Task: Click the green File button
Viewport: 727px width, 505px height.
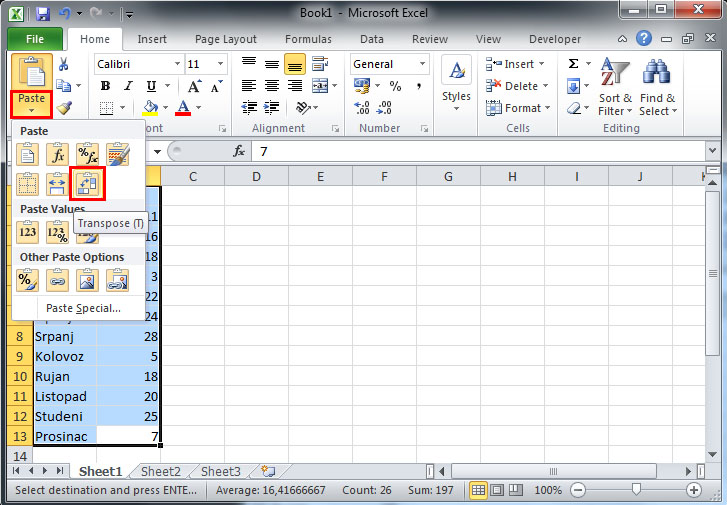Action: 35,39
